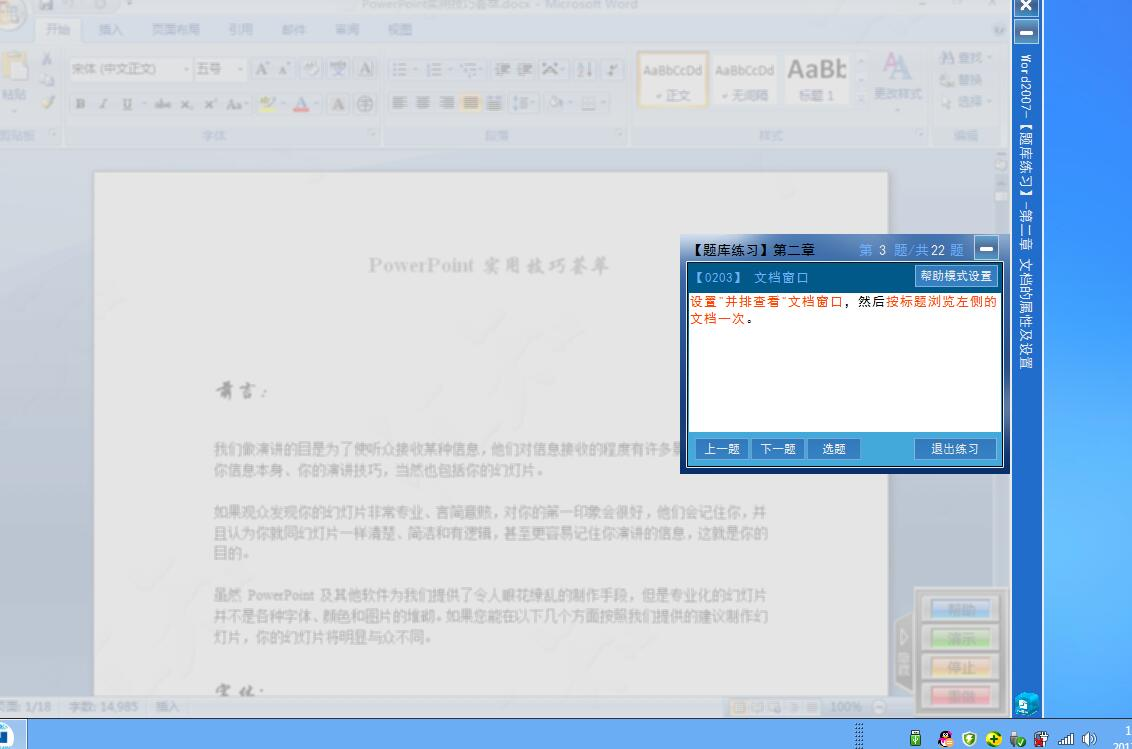Toggle strikethrough text formatting

[x=162, y=104]
